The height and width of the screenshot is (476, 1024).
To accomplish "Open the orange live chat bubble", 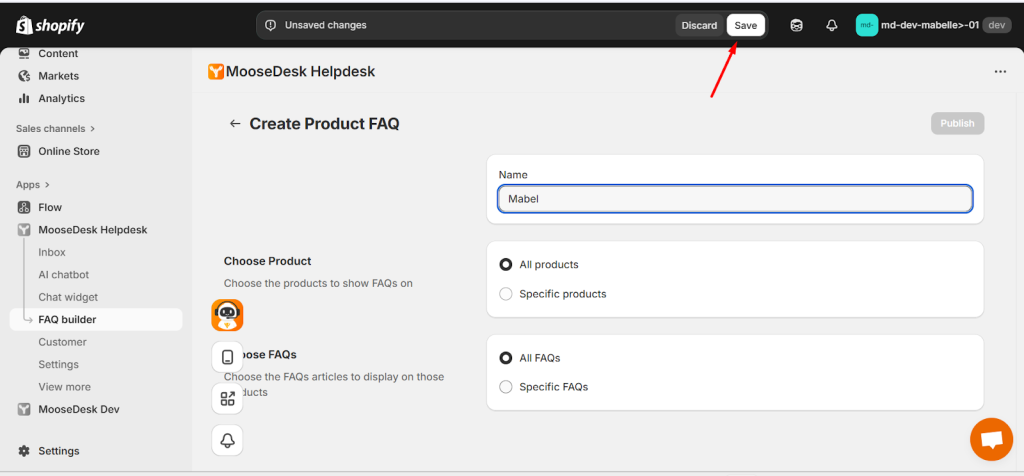I will 991,439.
